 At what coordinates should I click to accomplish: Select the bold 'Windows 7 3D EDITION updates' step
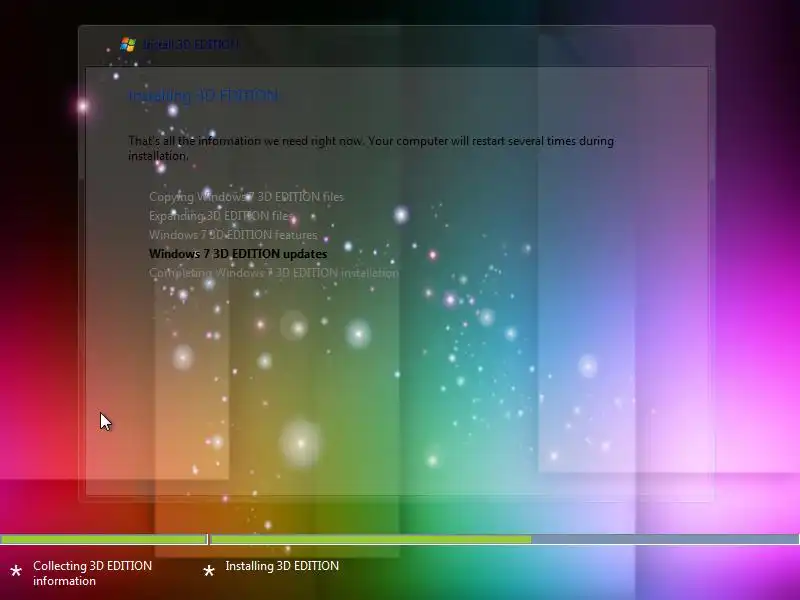pyautogui.click(x=238, y=254)
